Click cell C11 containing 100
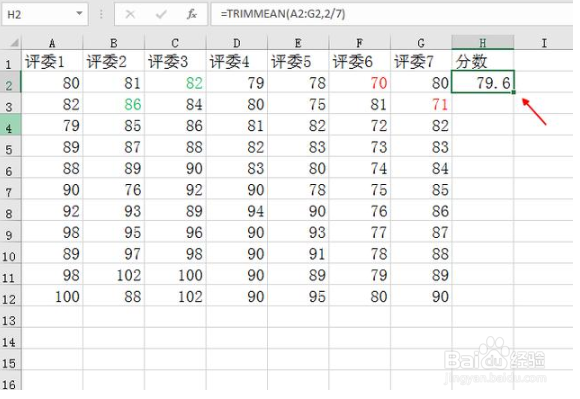580x399 pixels. tap(175, 275)
